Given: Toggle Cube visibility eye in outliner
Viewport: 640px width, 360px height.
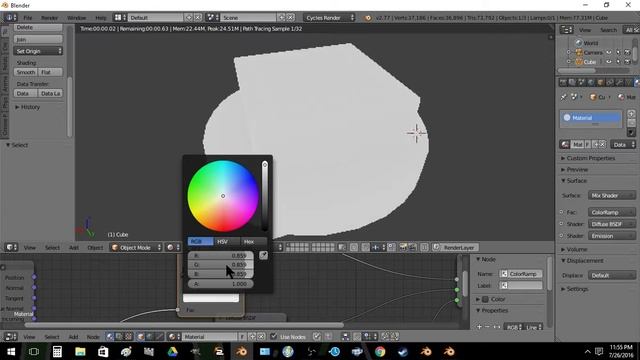Looking at the screenshot, I should pyautogui.click(x=609, y=62).
